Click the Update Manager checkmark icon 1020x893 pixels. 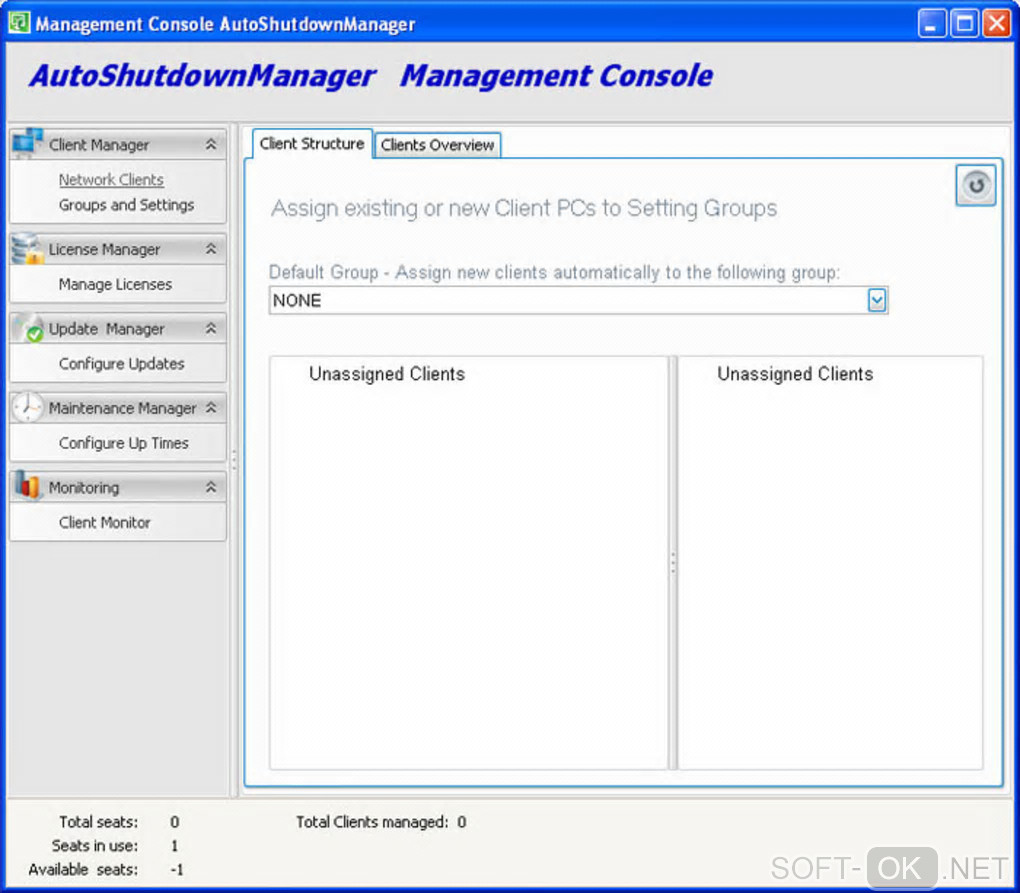28,328
